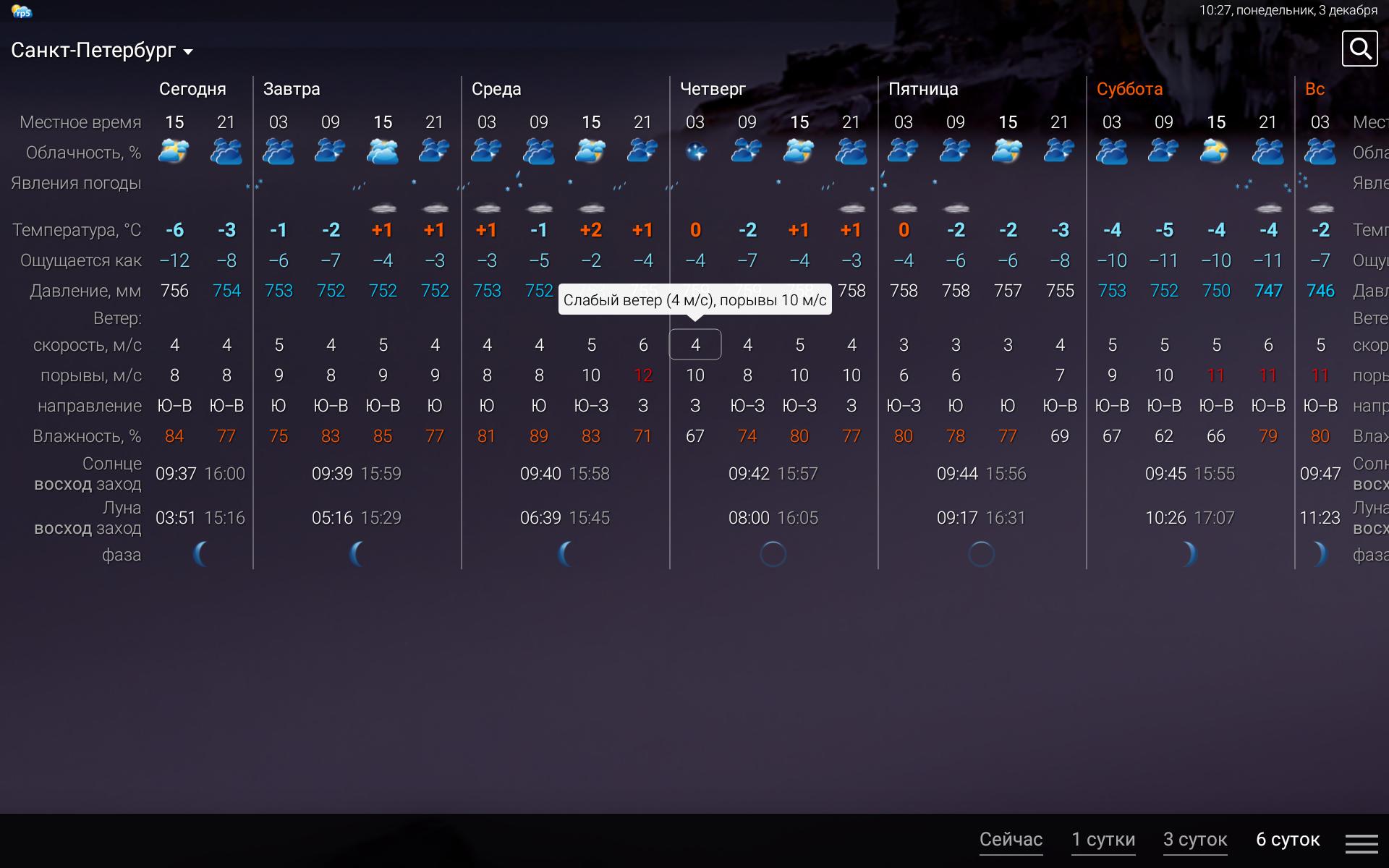The image size is (1389, 868).
Task: Click the waning crescent moon phase icon Saturday
Action: click(1185, 555)
